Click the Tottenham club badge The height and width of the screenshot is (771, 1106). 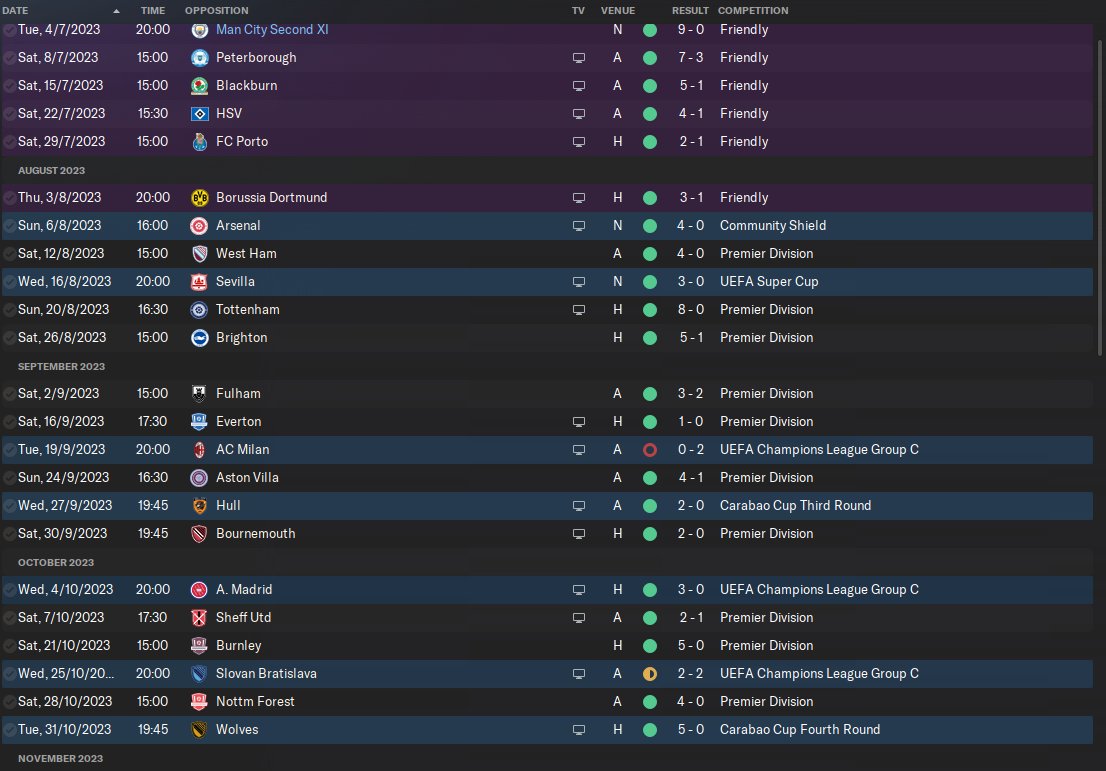click(200, 310)
